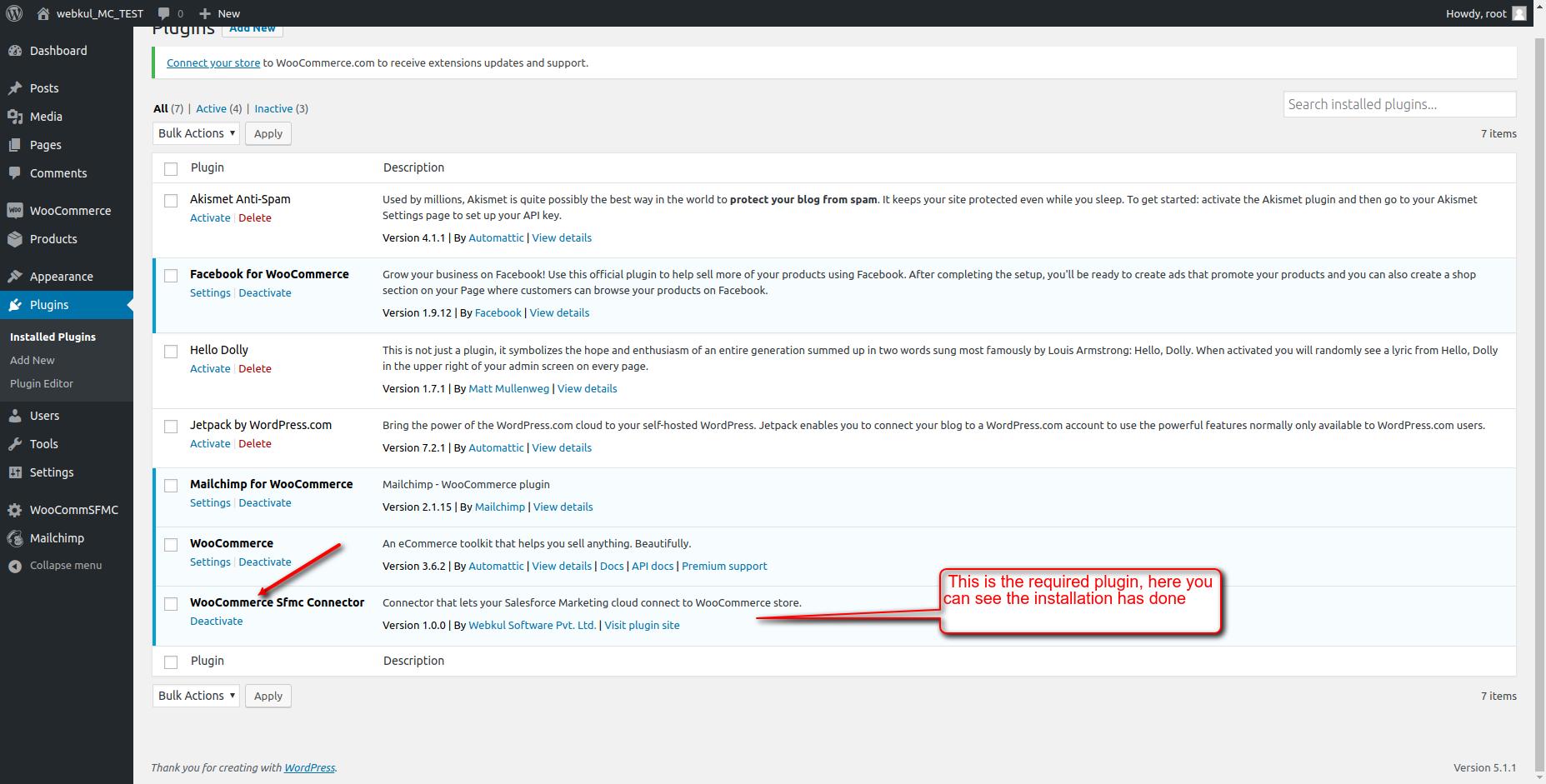Viewport: 1546px width, 784px height.
Task: Open the bottom Bulk Actions dropdown
Action: click(x=196, y=696)
